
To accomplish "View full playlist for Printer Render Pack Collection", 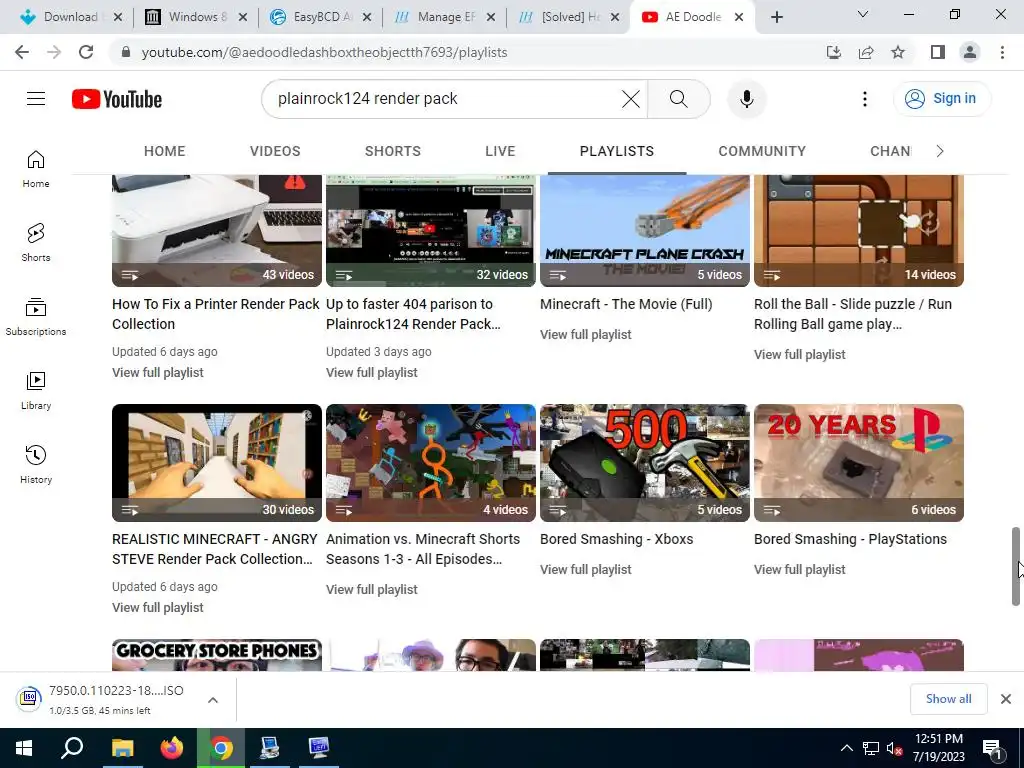I will pyautogui.click(x=157, y=372).
